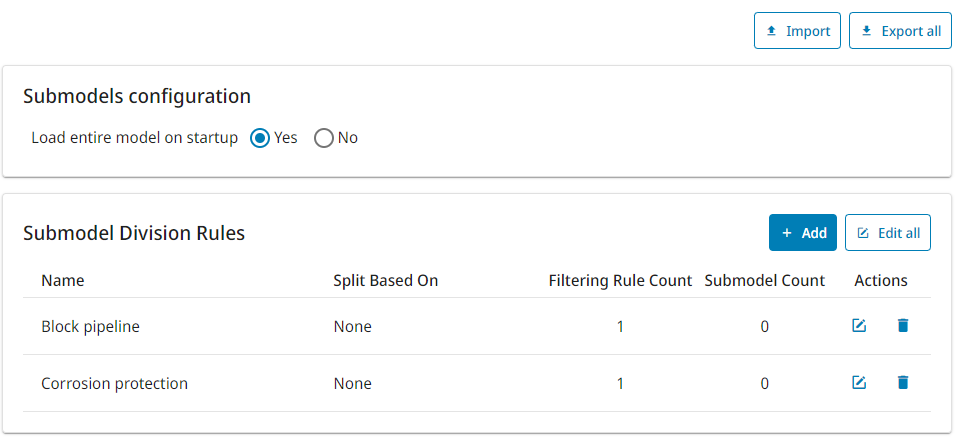The width and height of the screenshot is (960, 439).
Task: Delete the Block pipeline rule
Action: 902,326
